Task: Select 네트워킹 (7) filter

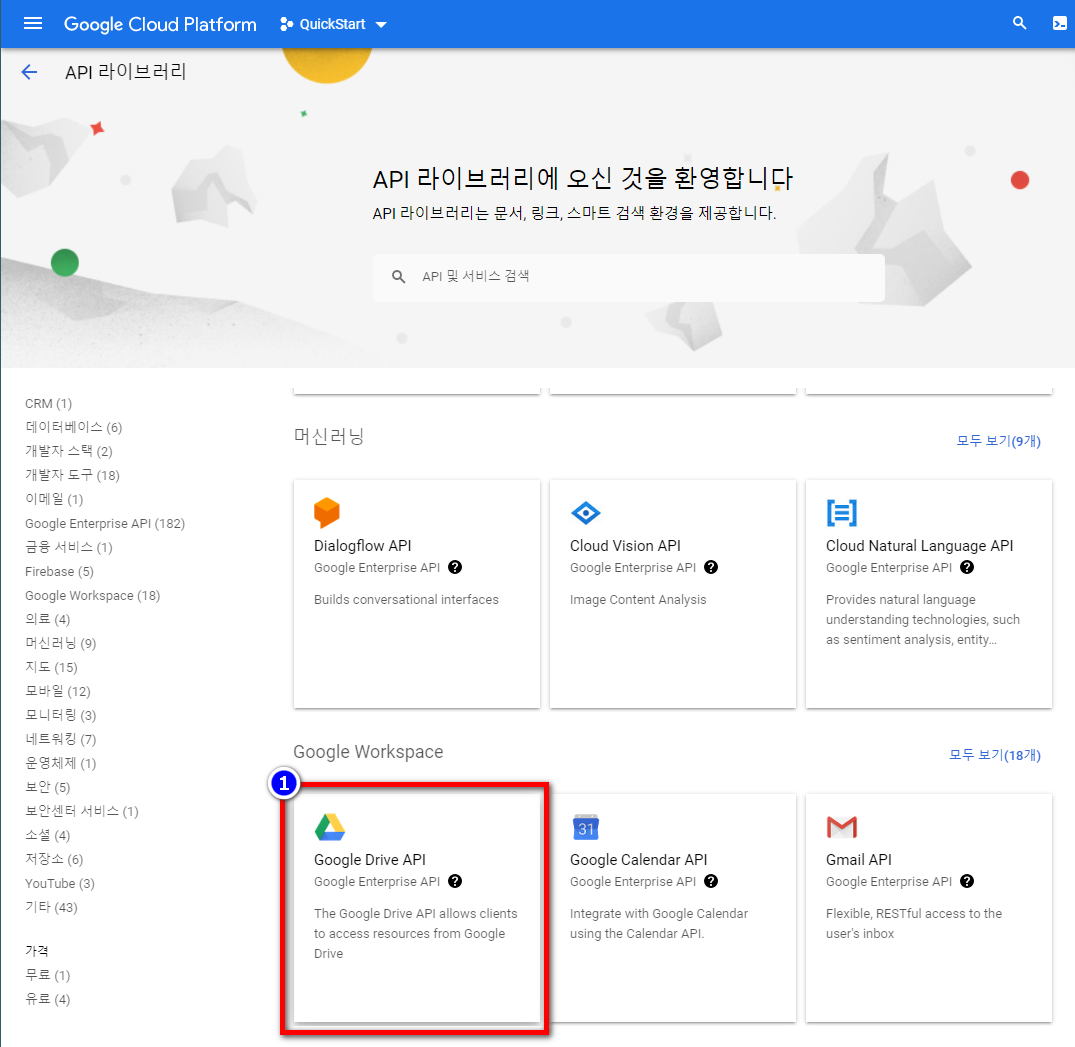Action: 61,739
